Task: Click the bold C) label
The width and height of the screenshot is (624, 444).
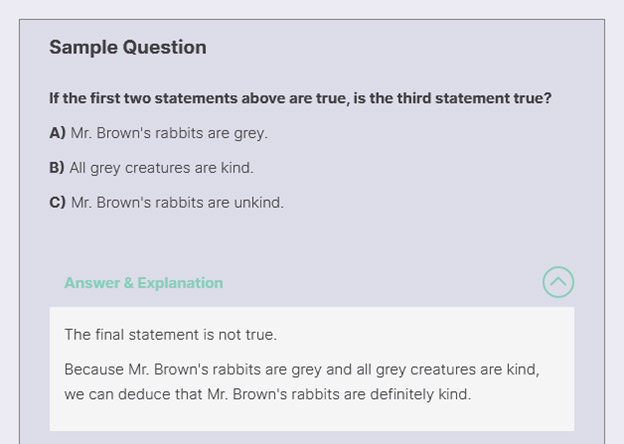Action: 57,202
